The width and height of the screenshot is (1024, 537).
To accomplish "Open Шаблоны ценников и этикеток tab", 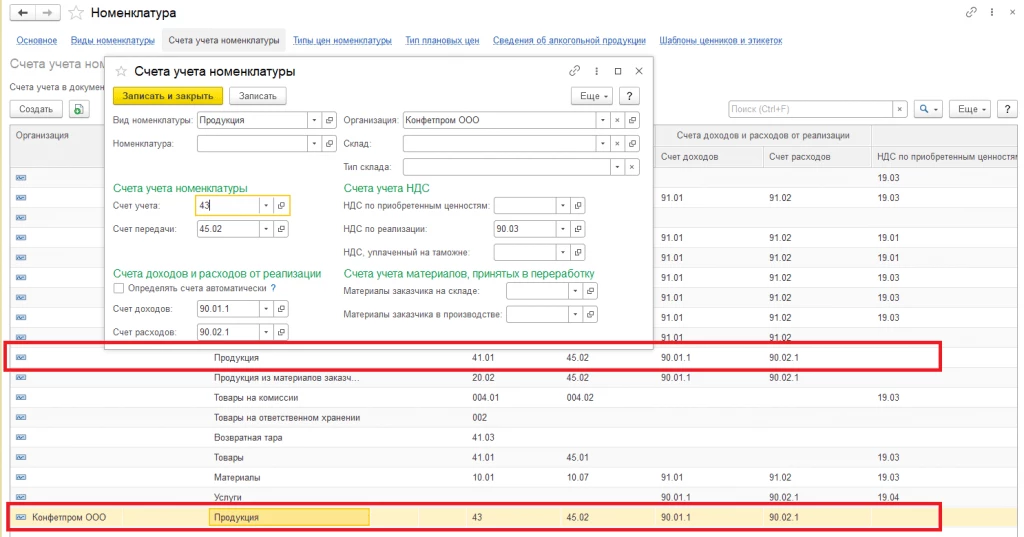I will [720, 41].
